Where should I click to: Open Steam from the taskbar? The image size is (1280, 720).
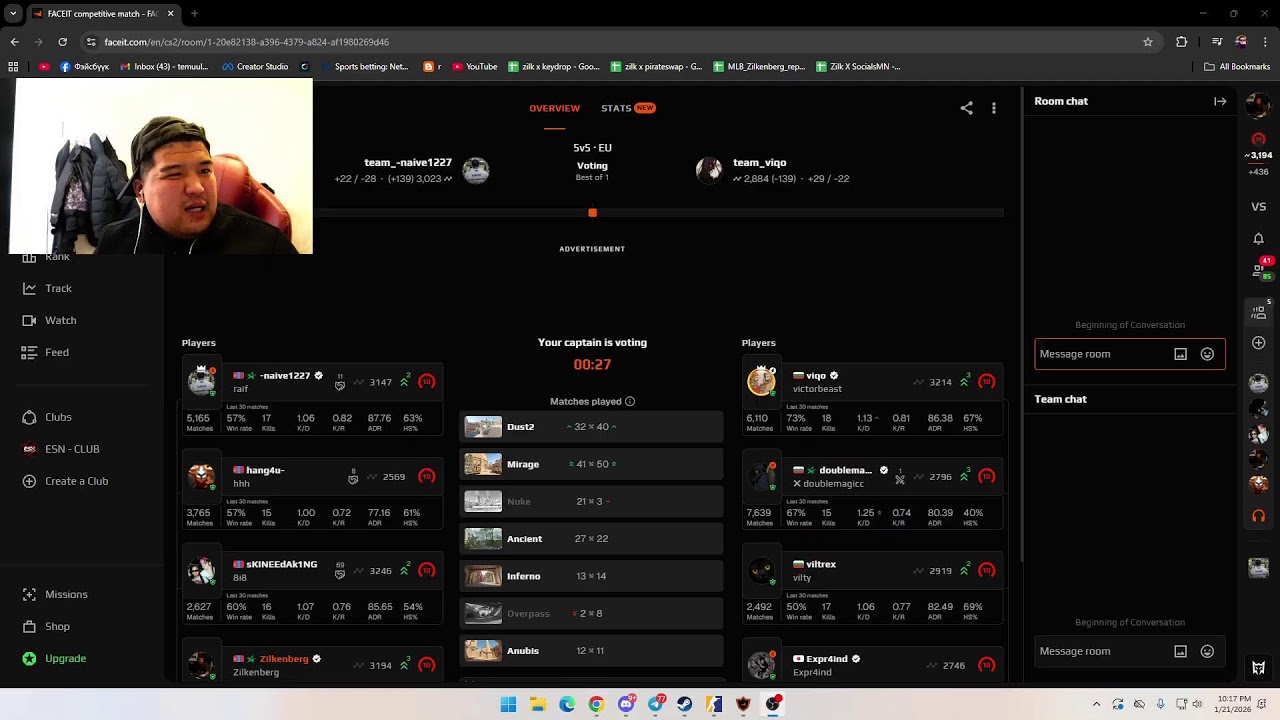pyautogui.click(x=684, y=704)
